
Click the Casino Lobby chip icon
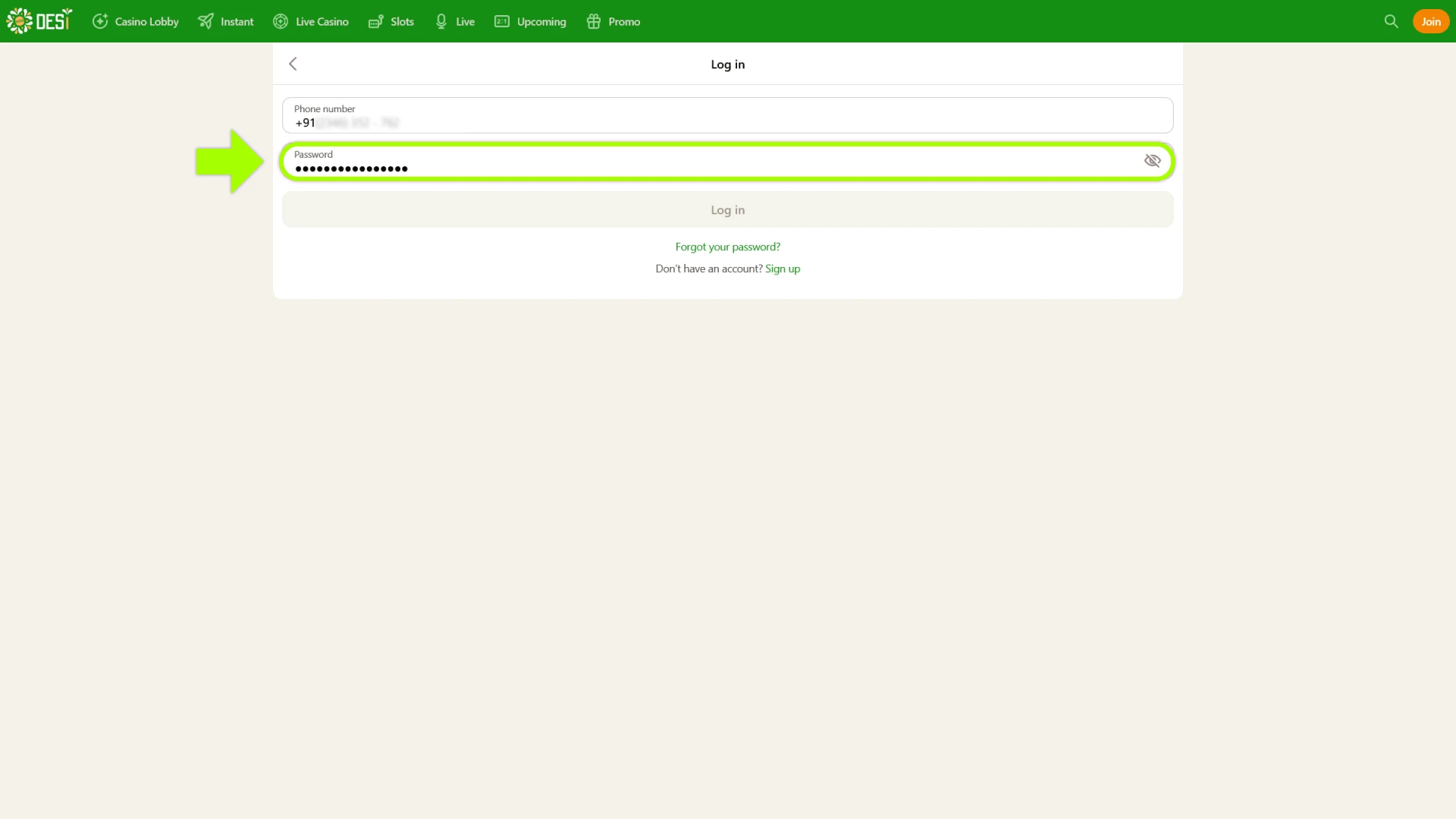[x=100, y=21]
